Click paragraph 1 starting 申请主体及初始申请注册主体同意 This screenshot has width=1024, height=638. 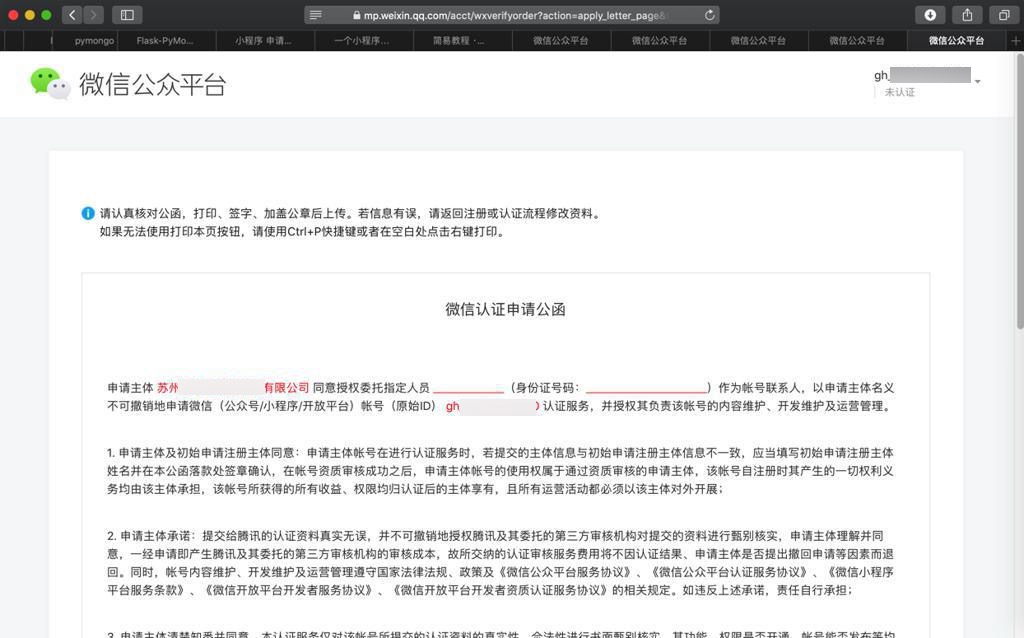point(500,471)
